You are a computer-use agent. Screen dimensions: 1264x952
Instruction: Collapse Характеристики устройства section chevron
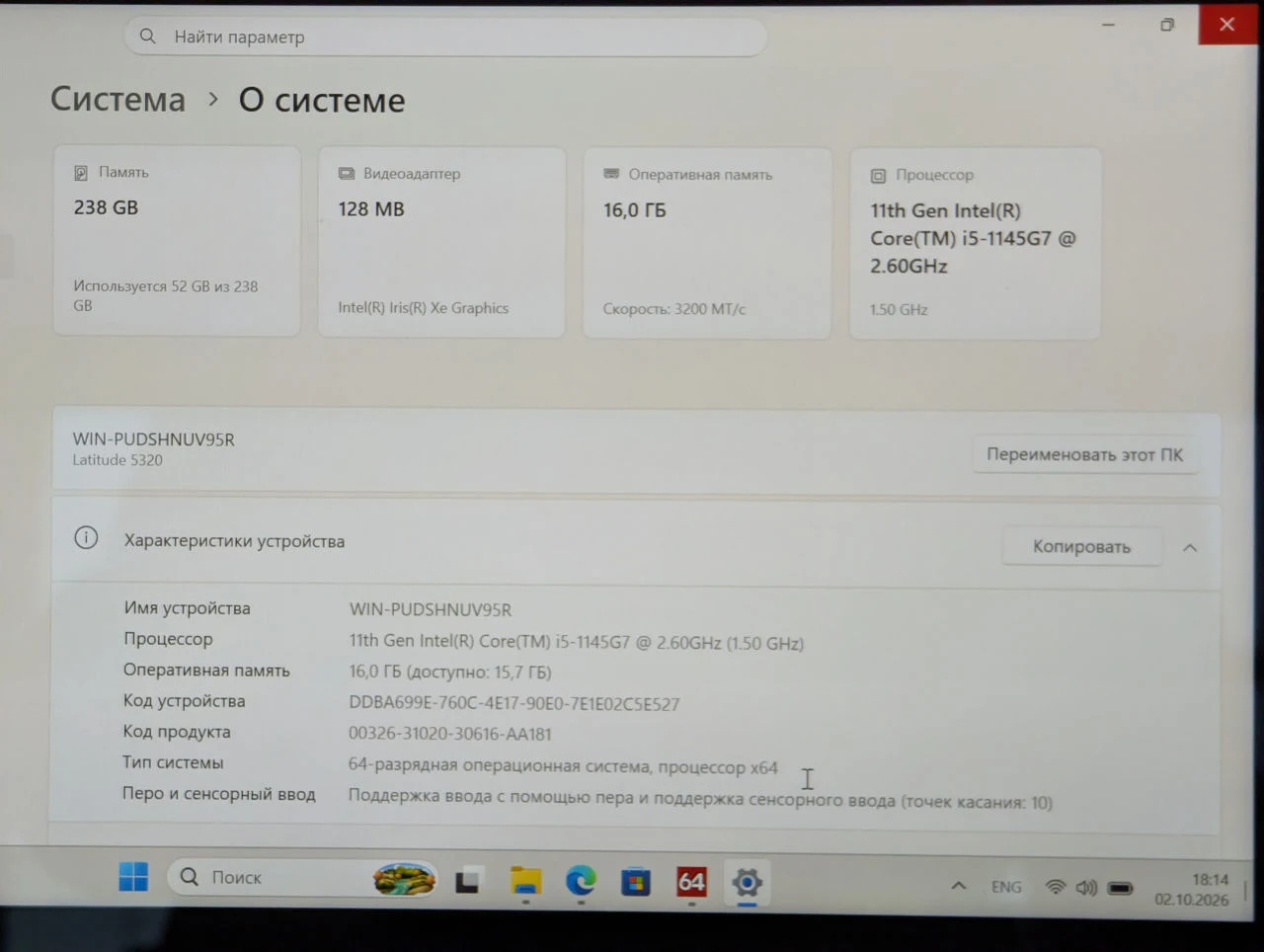coord(1190,547)
